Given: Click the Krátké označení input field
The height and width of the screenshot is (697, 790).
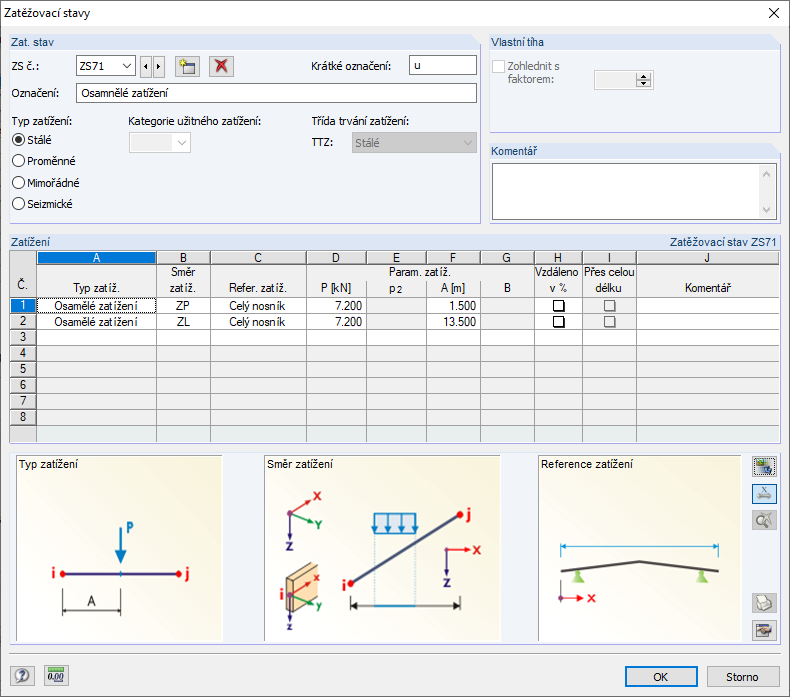Looking at the screenshot, I should pyautogui.click(x=443, y=66).
